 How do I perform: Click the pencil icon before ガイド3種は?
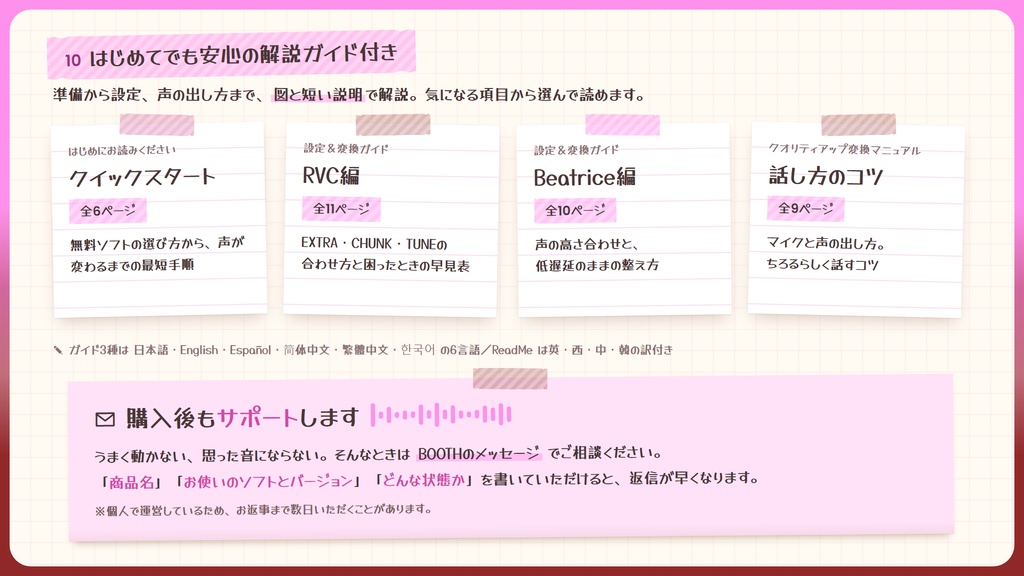point(58,350)
